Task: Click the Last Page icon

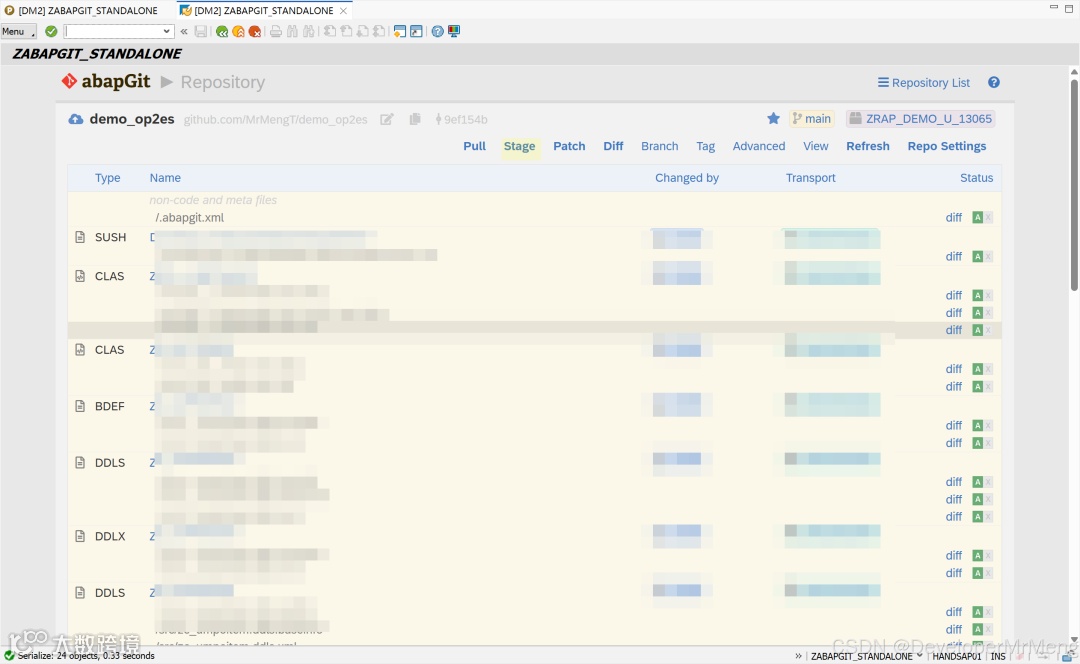Action: pyautogui.click(x=379, y=31)
